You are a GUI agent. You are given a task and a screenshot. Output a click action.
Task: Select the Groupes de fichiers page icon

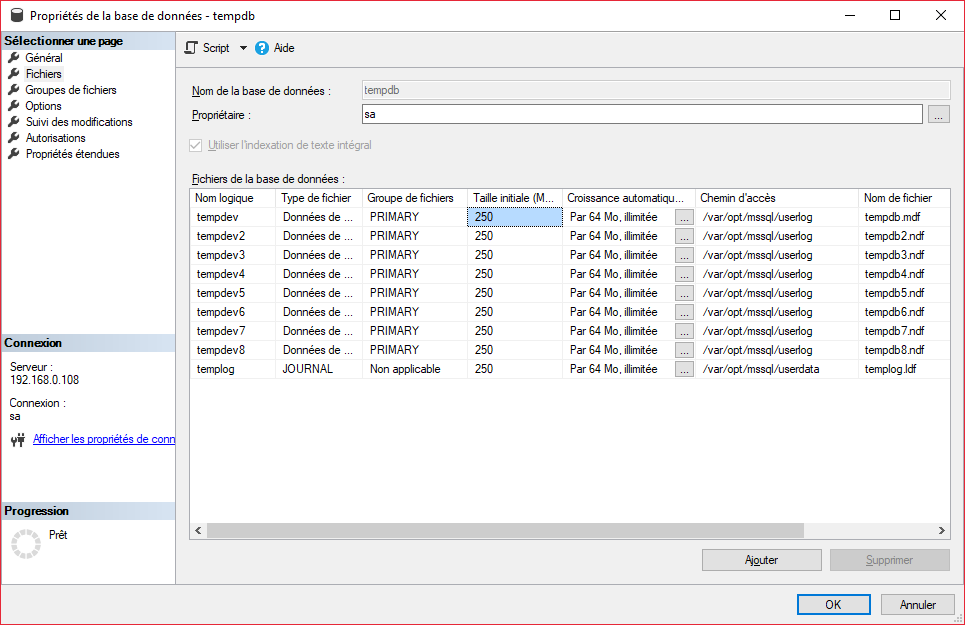point(14,90)
